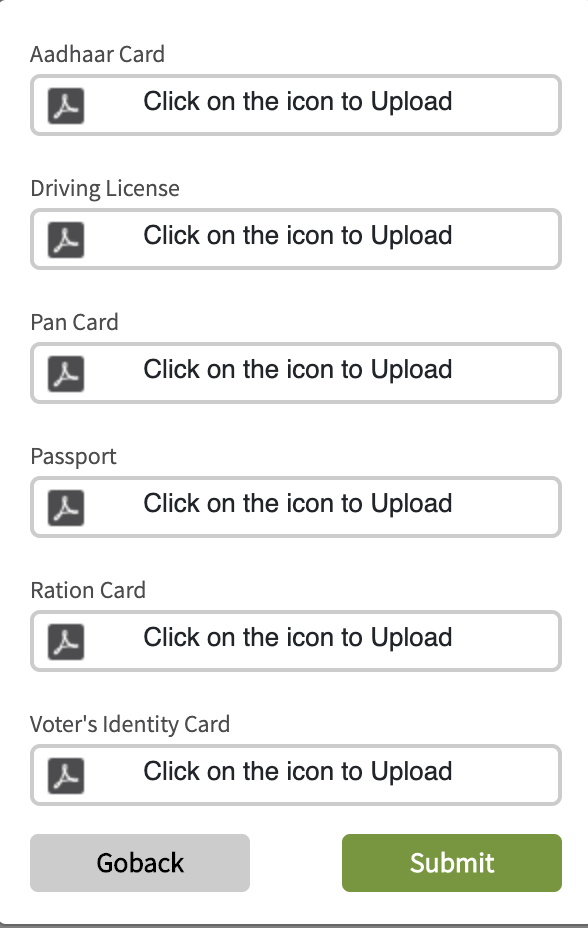
Task: Click the PDF upload icon for Driving License
Action: tap(66, 240)
